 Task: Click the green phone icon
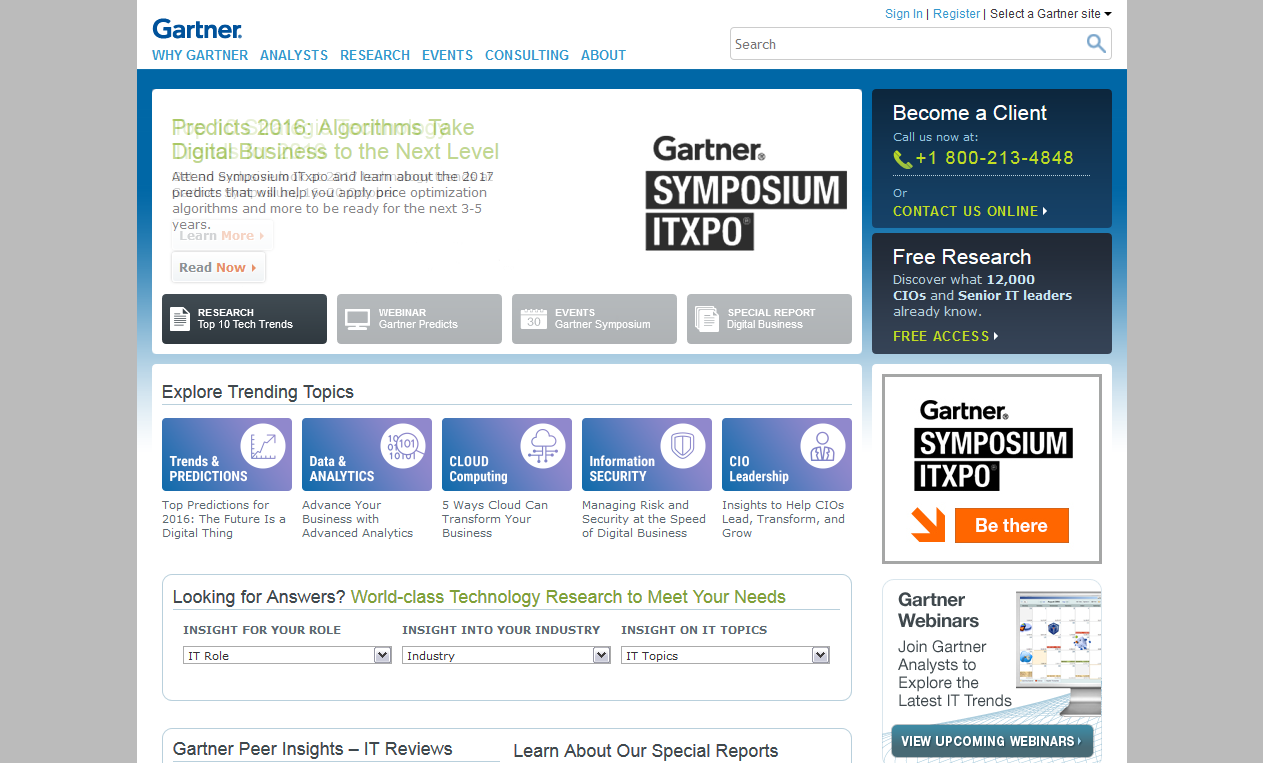tap(902, 159)
